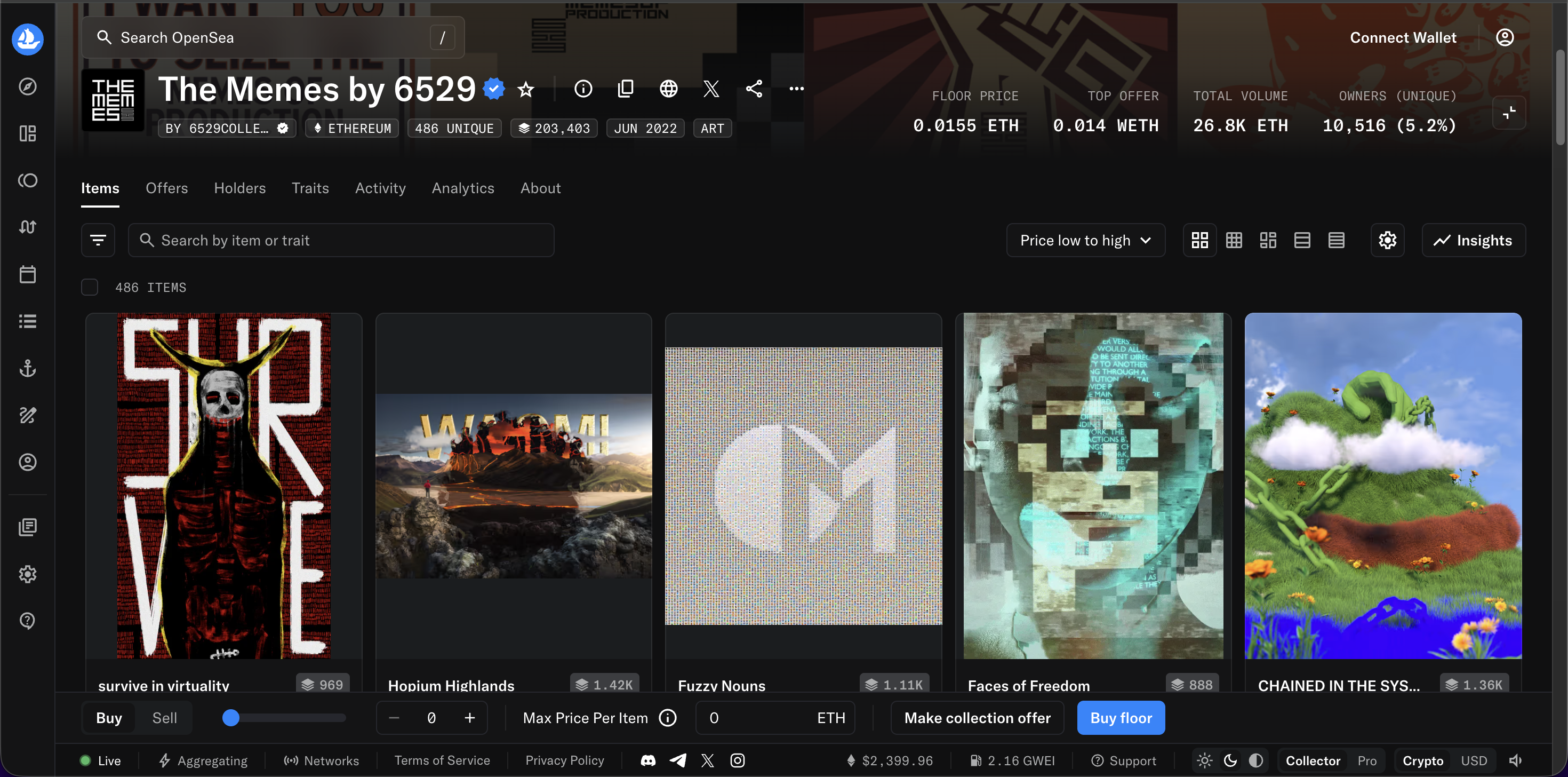Viewport: 1568px width, 777px height.
Task: Open the Analytics tab
Action: coord(462,188)
